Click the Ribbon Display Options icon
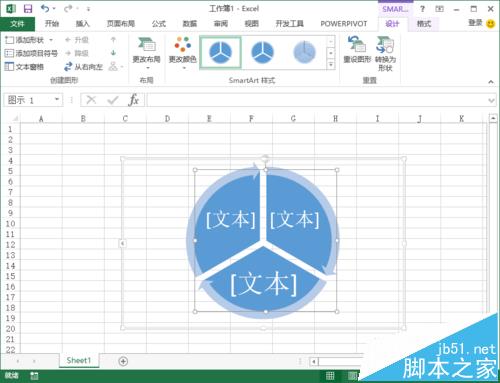This screenshot has width=500, height=383. 440,9
